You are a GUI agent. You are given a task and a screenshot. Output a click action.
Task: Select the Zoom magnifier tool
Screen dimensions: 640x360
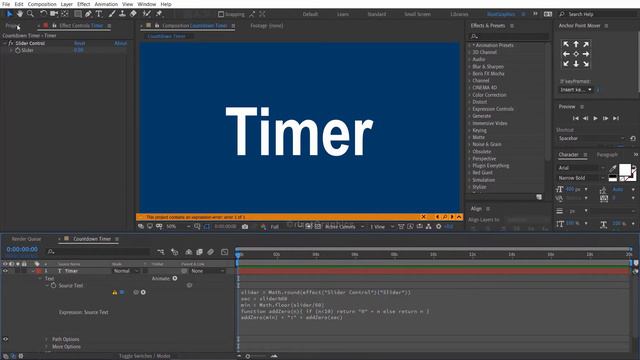coord(30,14)
